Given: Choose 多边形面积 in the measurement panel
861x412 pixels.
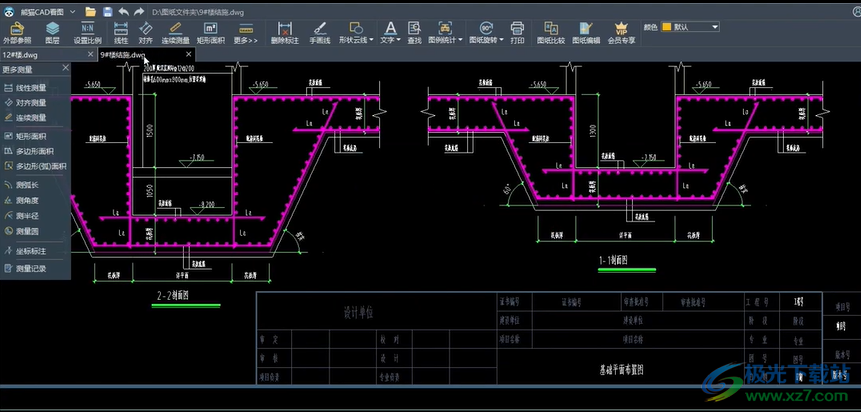Looking at the screenshot, I should pos(36,151).
